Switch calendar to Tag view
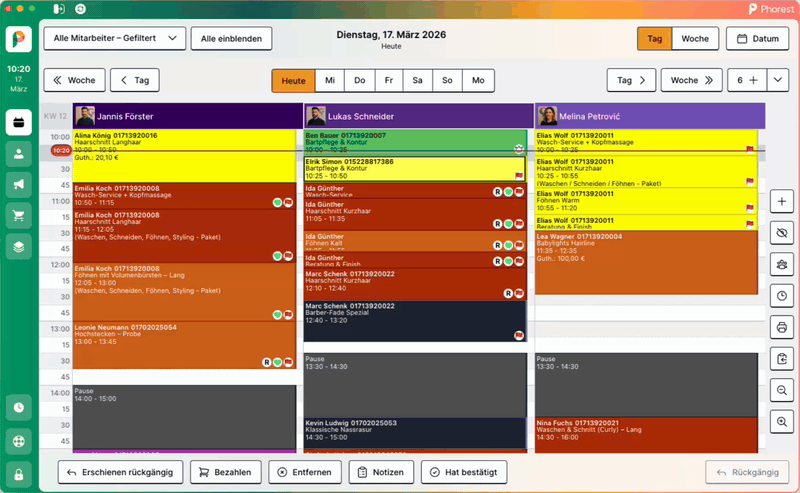Image resolution: width=800 pixels, height=493 pixels. 655,39
